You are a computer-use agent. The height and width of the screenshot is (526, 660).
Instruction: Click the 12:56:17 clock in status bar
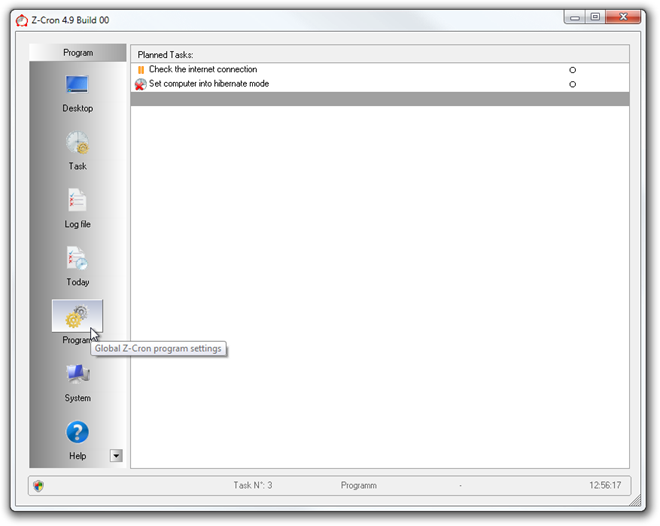605,485
